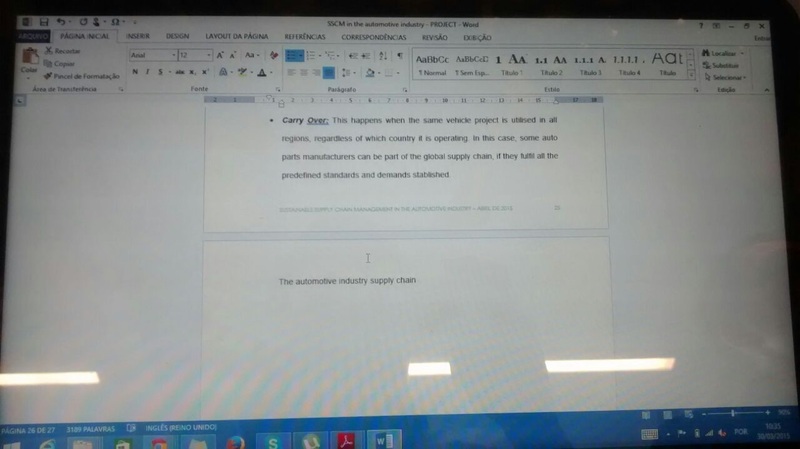Open the INSERIR ribbon tab
This screenshot has height=449, width=800.
[x=138, y=37]
